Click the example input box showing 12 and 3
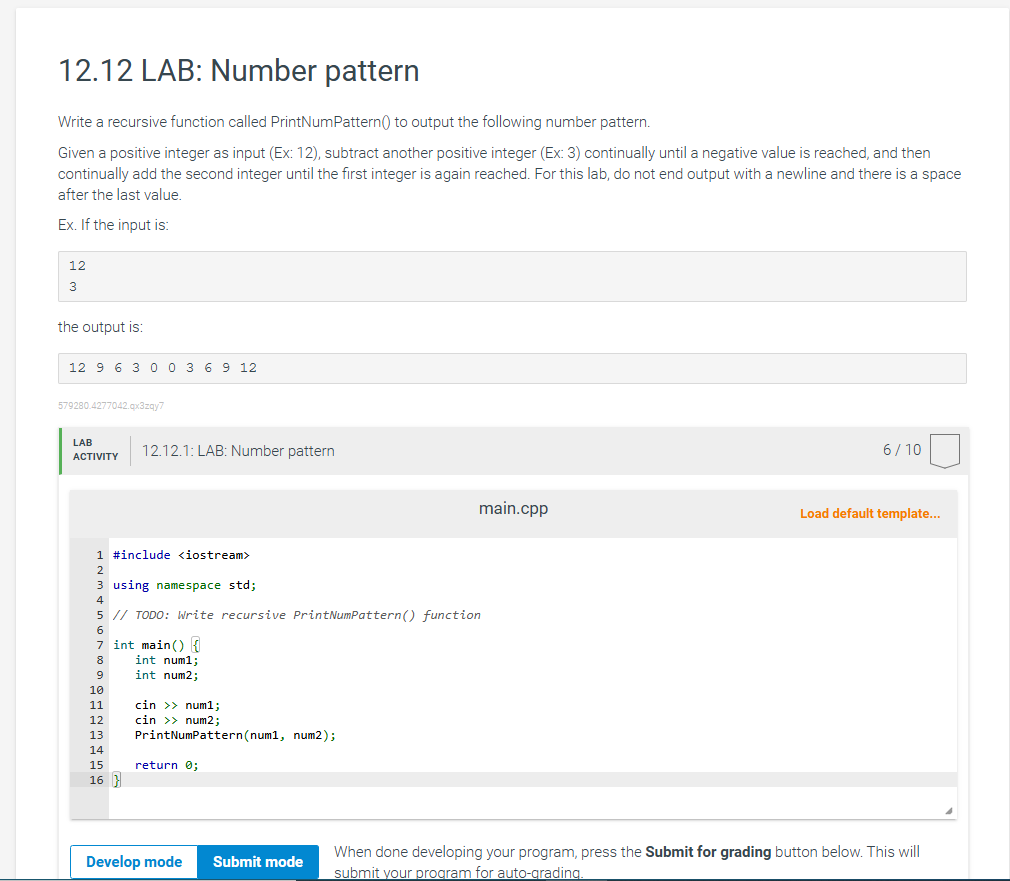1010x881 pixels. tap(512, 276)
